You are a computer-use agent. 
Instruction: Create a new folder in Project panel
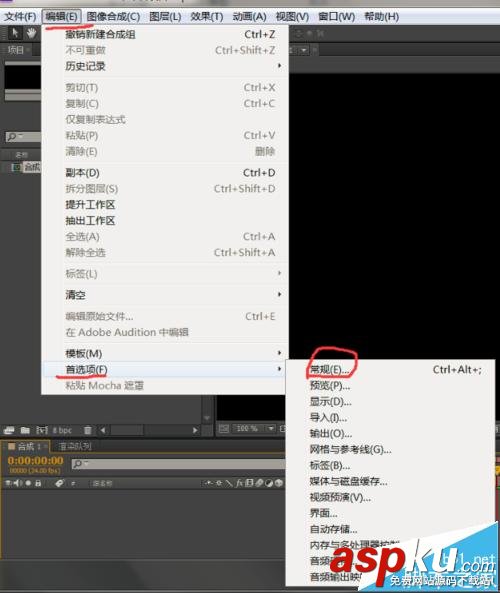click(x=25, y=430)
